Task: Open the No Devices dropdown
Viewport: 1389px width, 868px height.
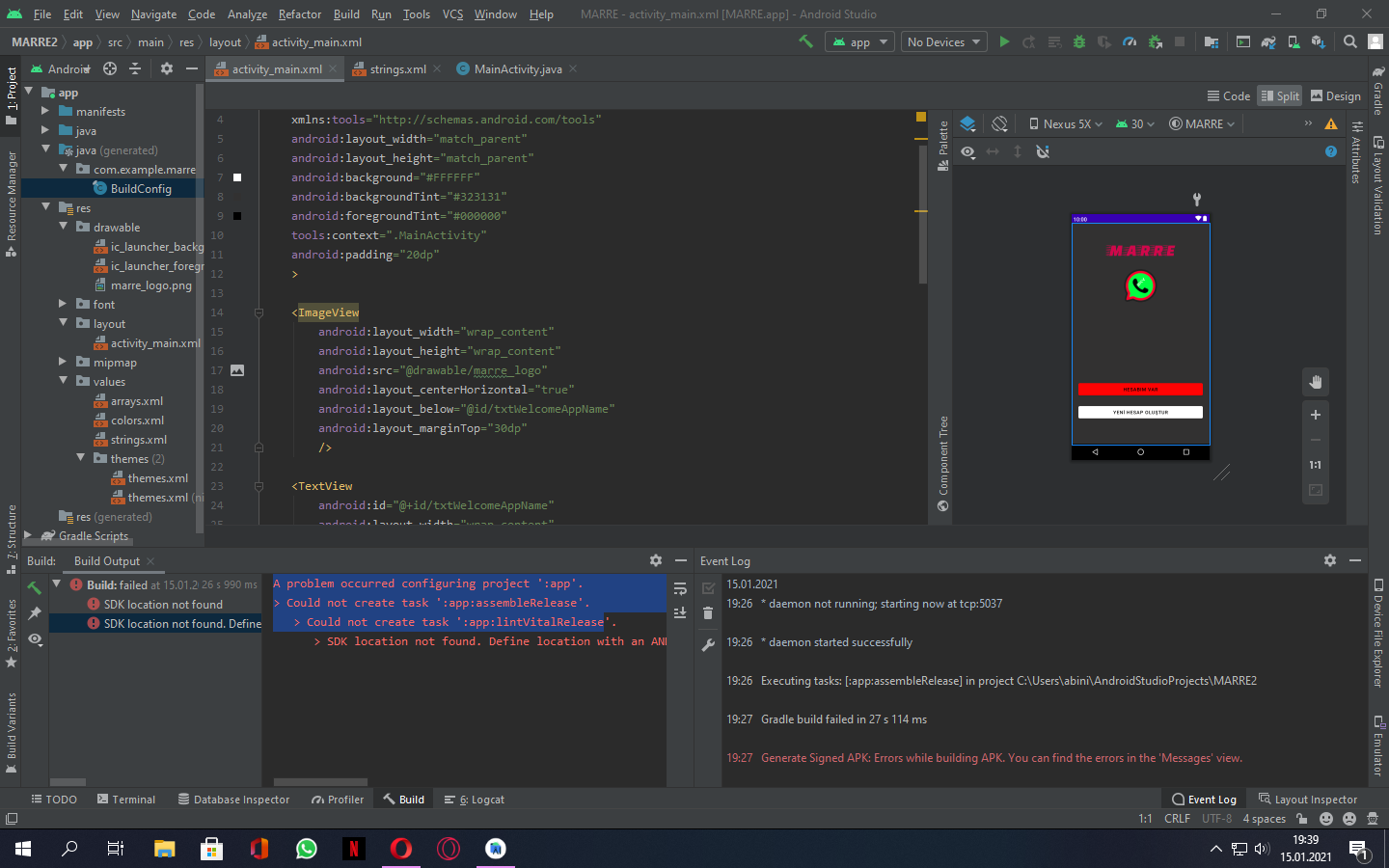Action: (943, 41)
